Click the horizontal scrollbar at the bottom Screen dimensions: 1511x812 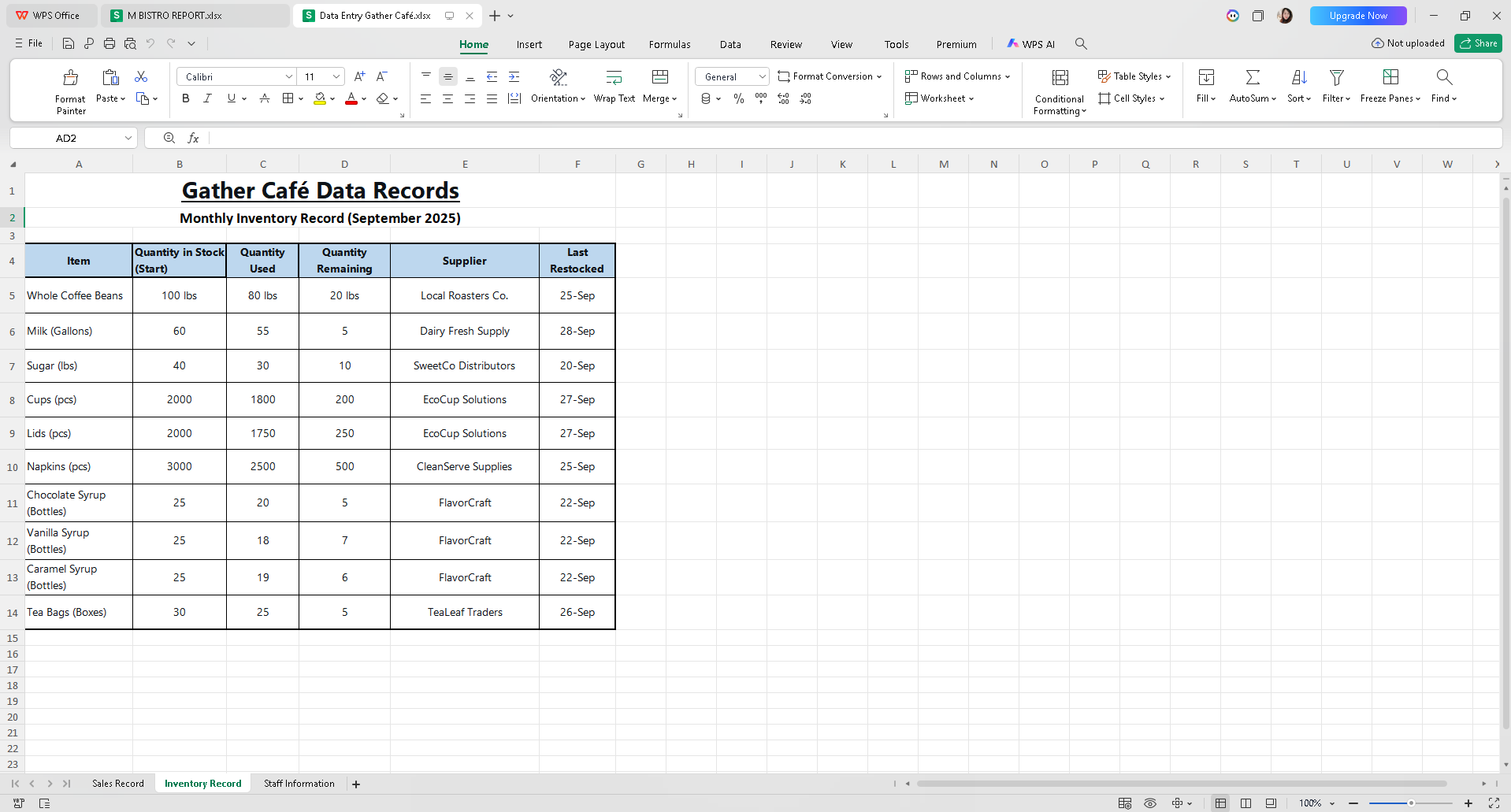coord(1182,784)
